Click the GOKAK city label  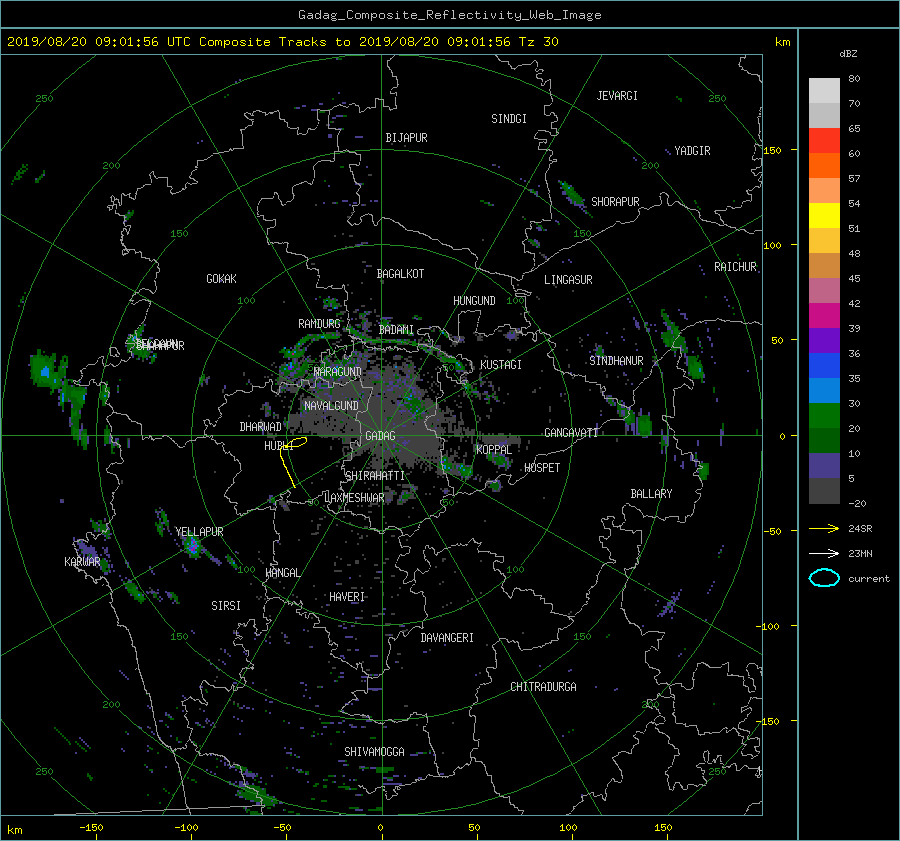[221, 279]
